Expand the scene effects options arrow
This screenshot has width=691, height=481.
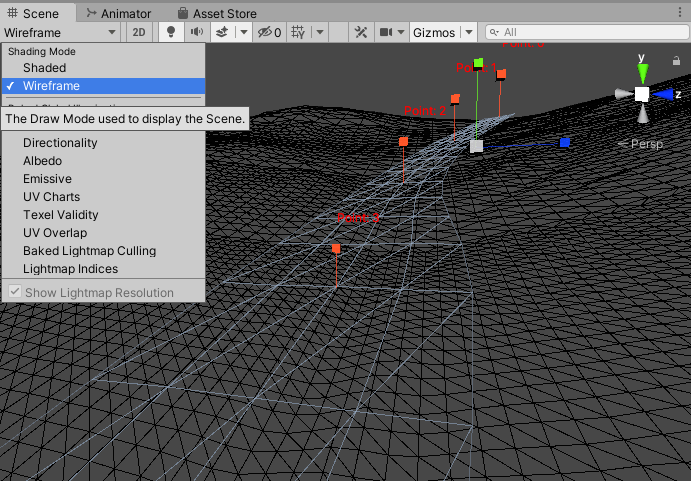pyautogui.click(x=244, y=32)
